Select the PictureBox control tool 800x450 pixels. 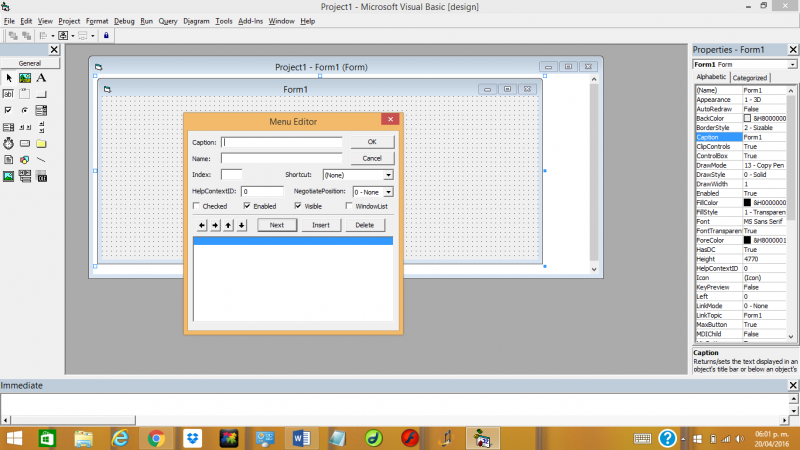click(25, 78)
